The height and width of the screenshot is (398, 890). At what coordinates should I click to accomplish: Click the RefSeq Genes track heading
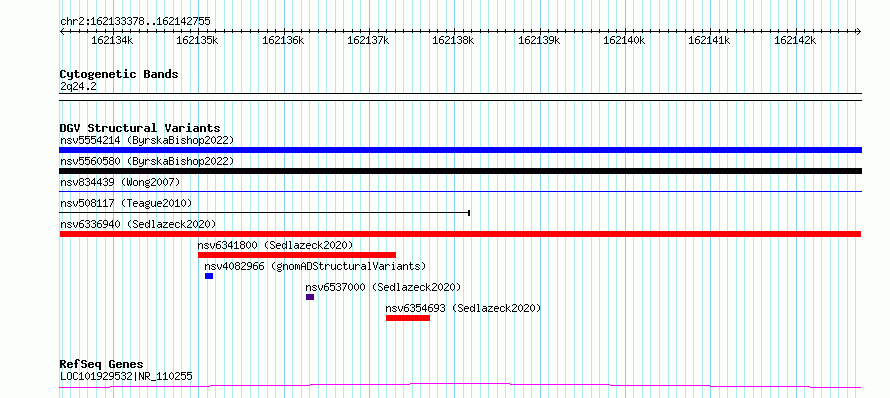click(102, 364)
